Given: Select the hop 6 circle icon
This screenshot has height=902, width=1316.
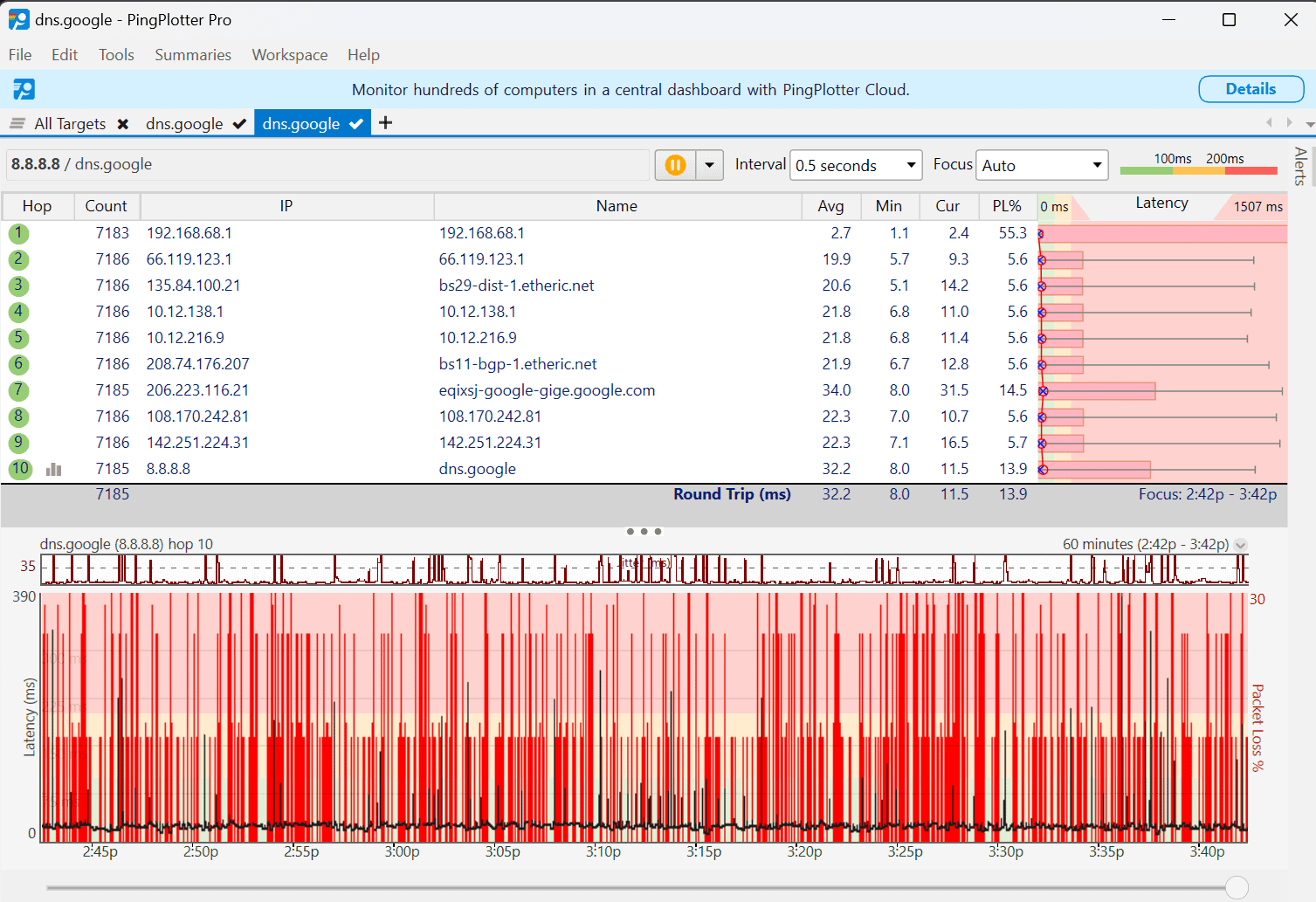Looking at the screenshot, I should (18, 364).
